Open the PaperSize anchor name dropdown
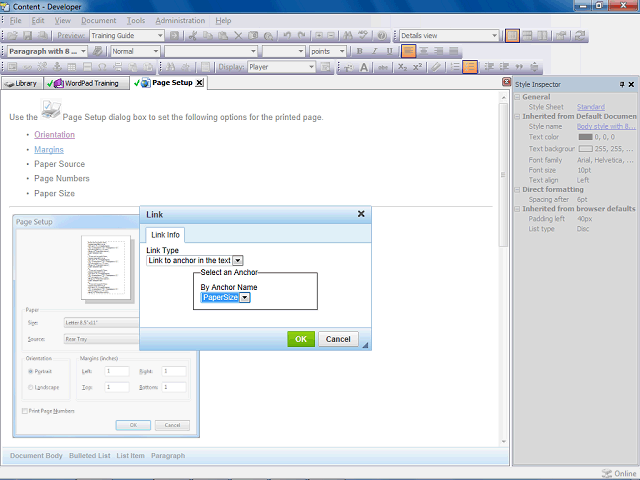 tap(225, 298)
